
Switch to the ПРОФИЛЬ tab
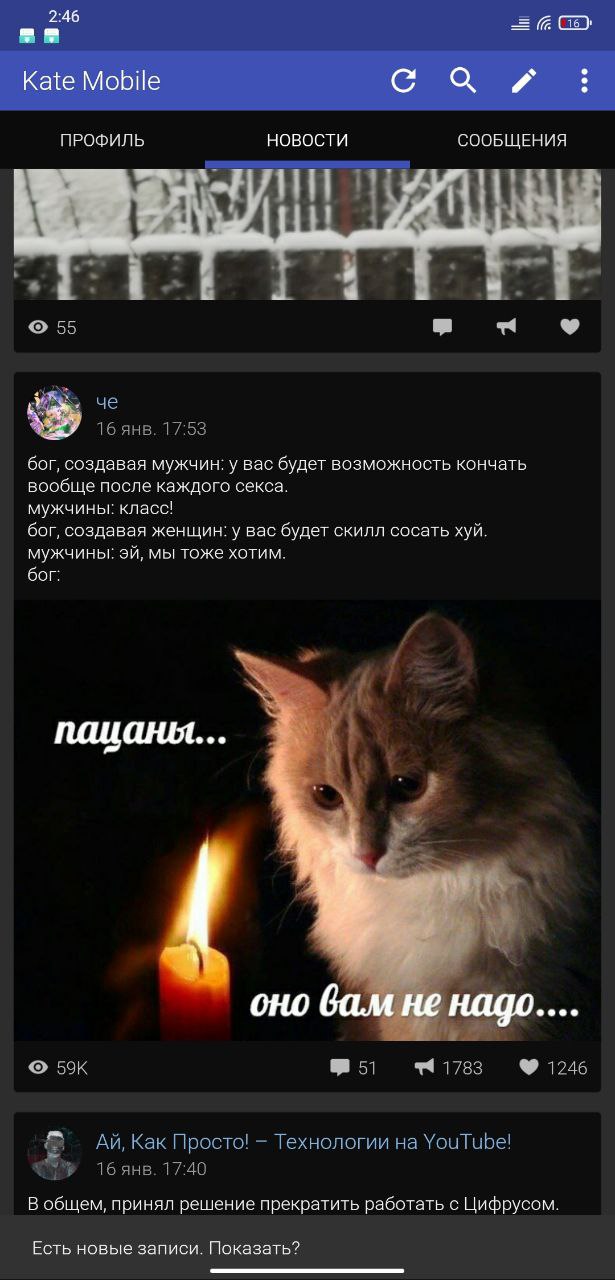point(102,140)
